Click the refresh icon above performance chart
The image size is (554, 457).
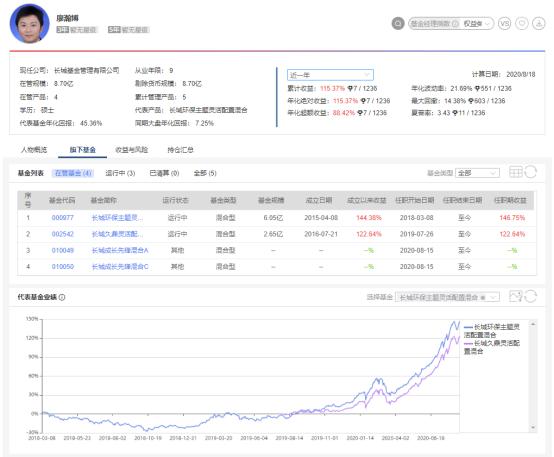(531, 296)
